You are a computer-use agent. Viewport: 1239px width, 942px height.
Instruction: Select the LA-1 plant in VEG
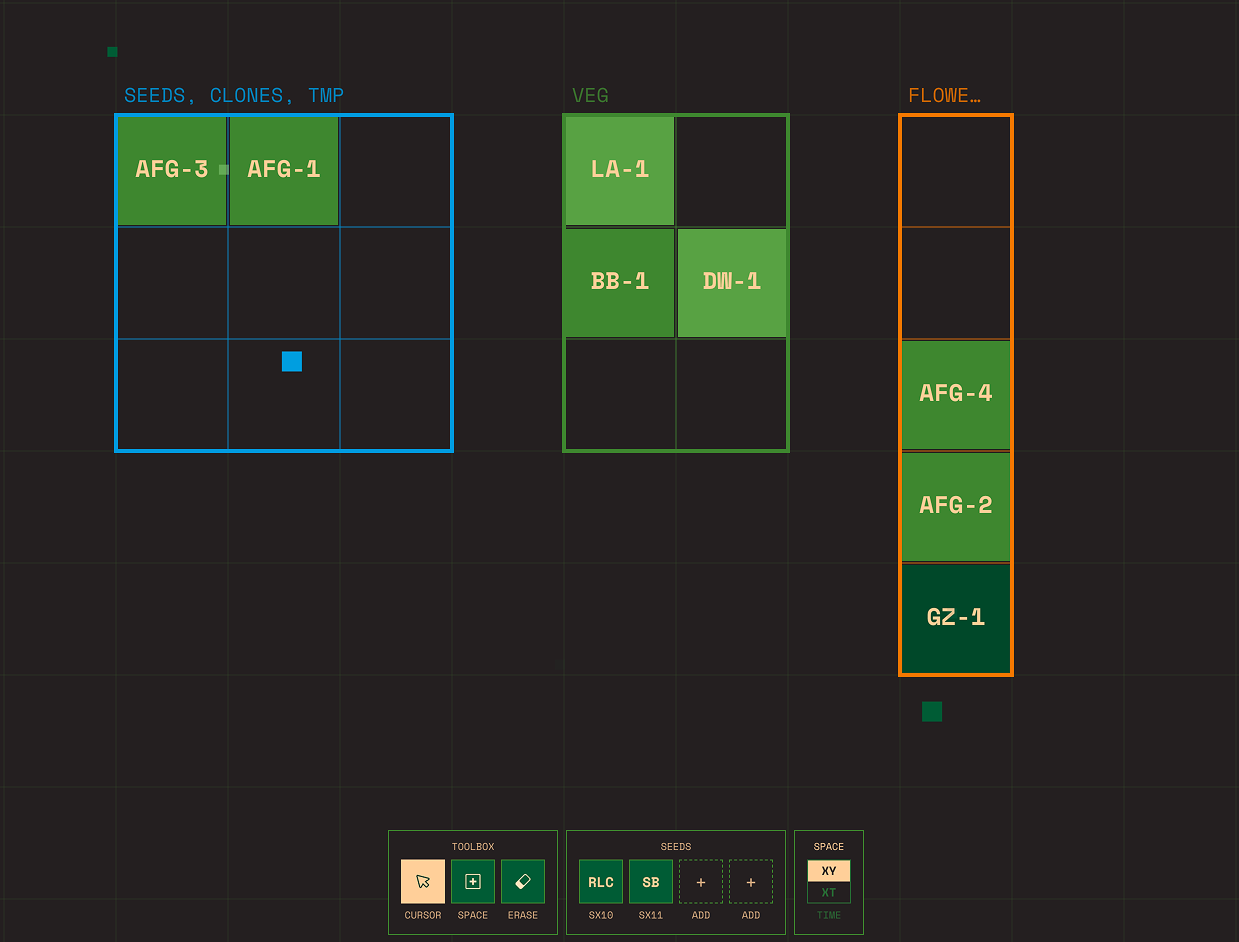(619, 170)
